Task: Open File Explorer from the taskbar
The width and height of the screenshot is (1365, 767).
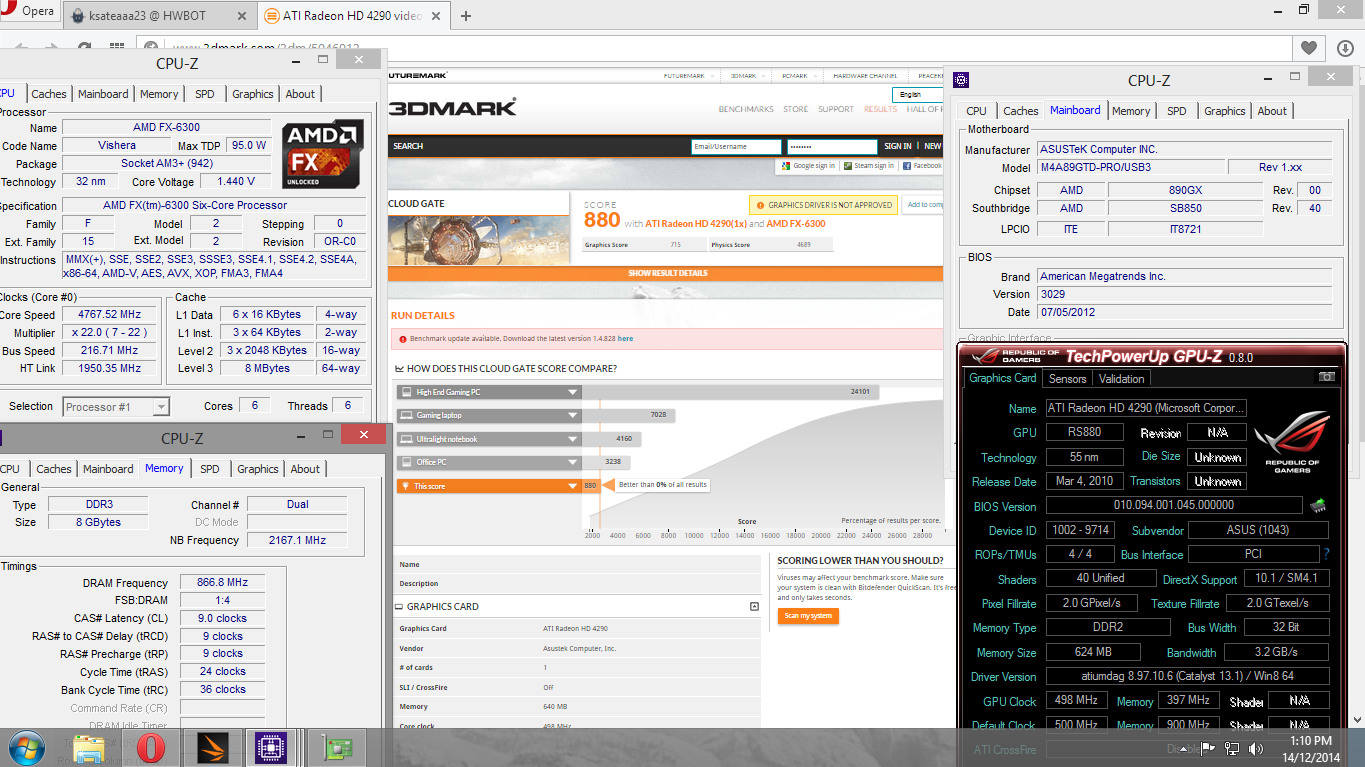Action: (x=89, y=748)
